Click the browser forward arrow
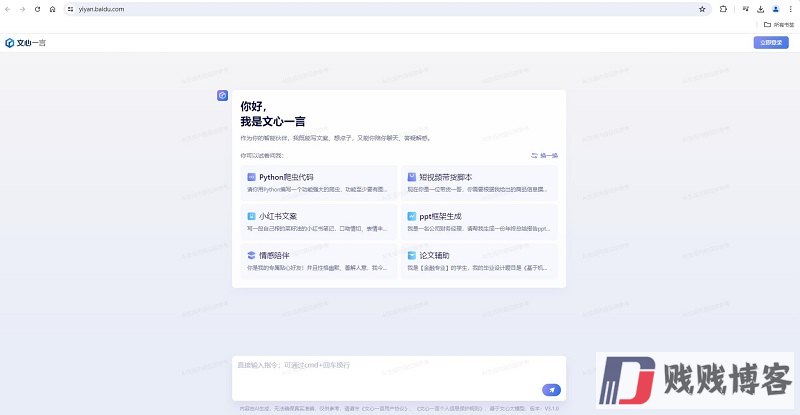Screen dimensions: 800x415 22,9
